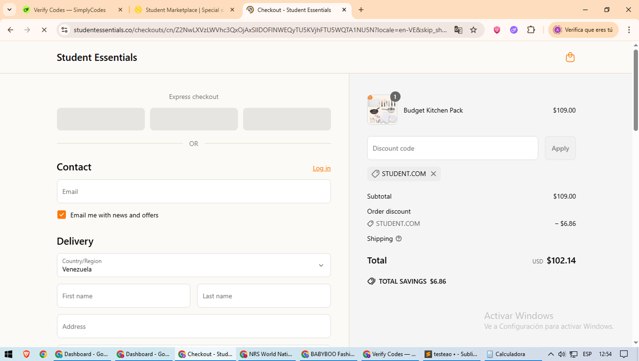
Task: Stop page loading with the X button
Action: (x=44, y=30)
